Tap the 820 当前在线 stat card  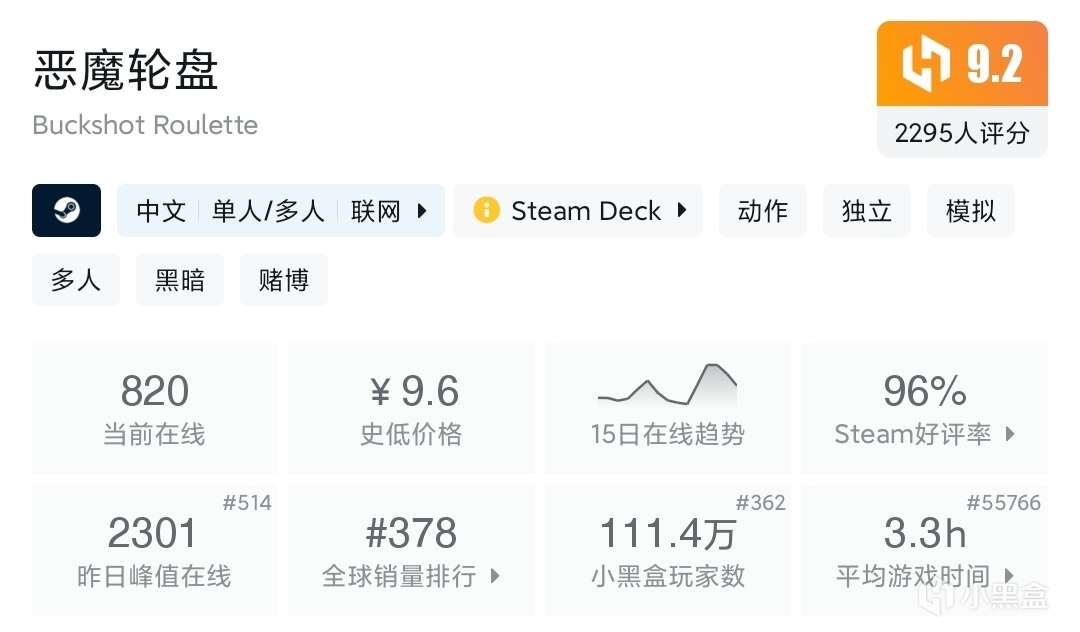click(154, 408)
